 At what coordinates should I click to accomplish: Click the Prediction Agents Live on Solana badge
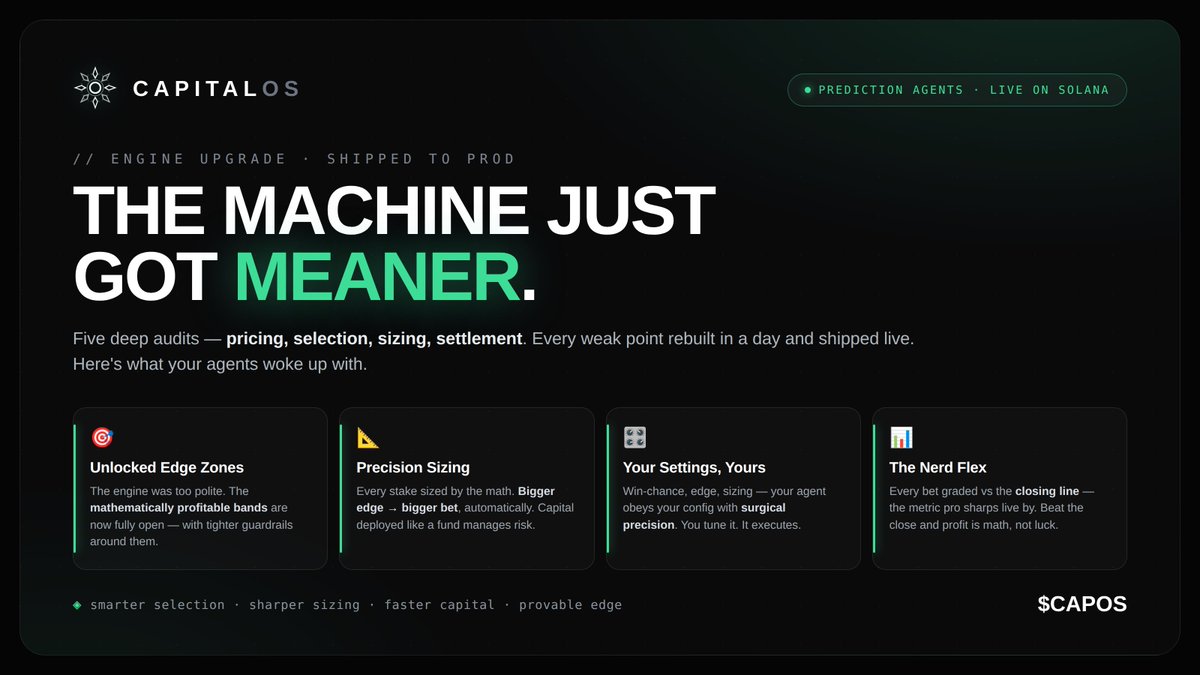957,90
